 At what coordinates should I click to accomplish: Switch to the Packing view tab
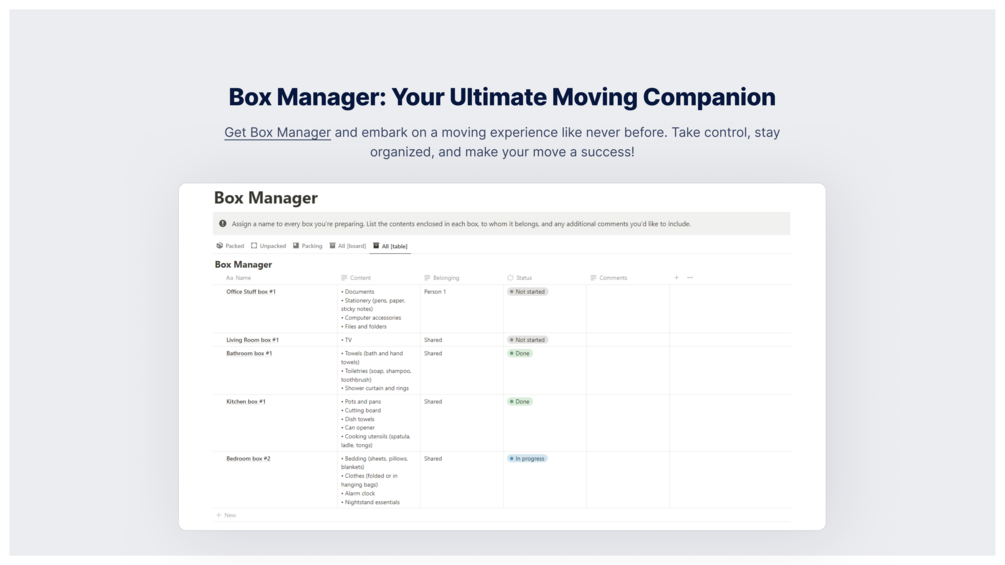(x=308, y=246)
